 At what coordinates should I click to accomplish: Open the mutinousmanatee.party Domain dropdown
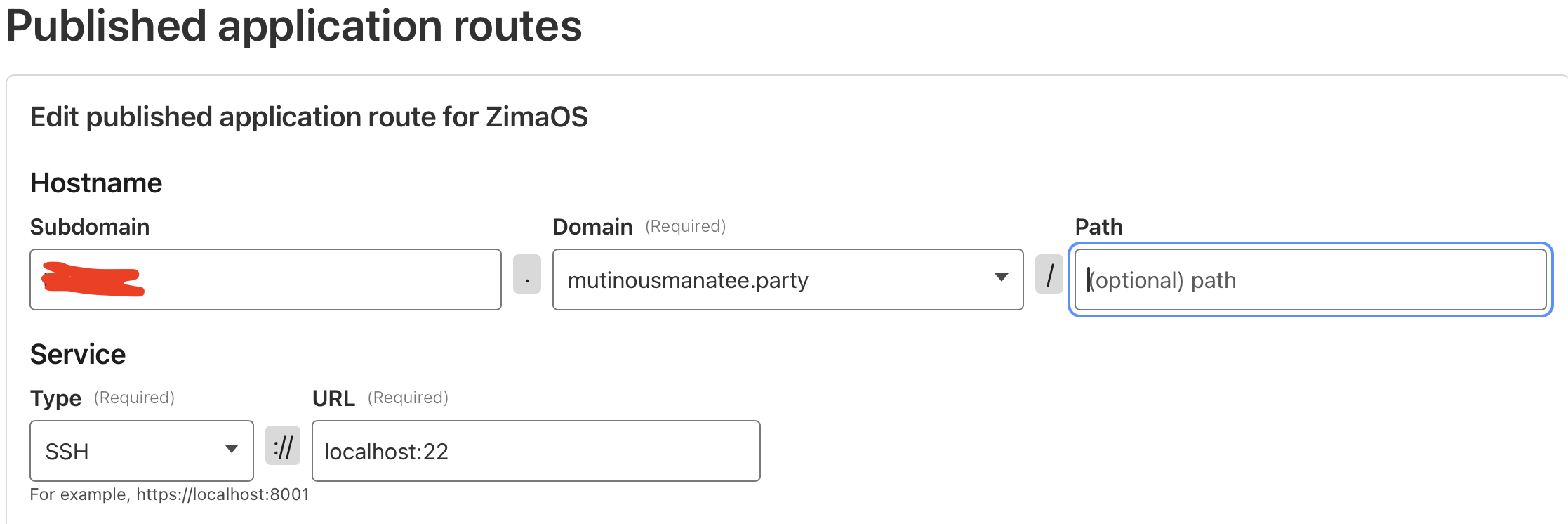(772, 280)
